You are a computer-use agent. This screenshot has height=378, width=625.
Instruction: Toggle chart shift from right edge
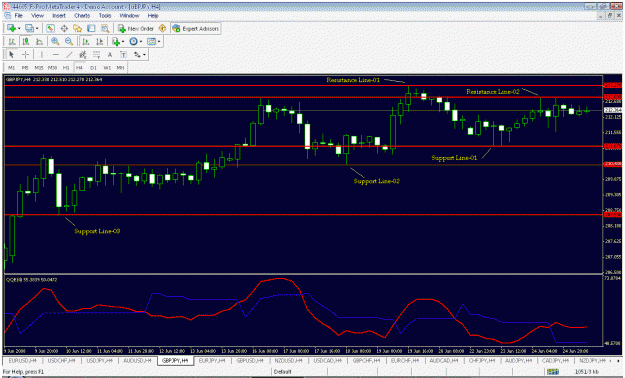[100, 41]
